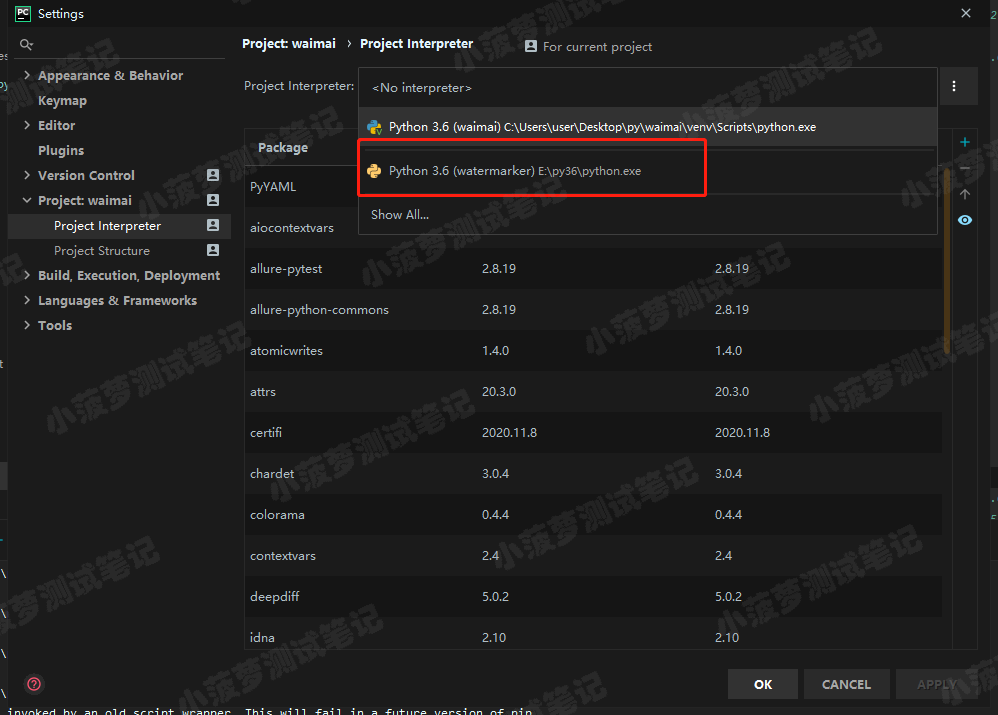The width and height of the screenshot is (998, 715).
Task: Click the project-level icon beside Project Interpreter
Action: 213,225
